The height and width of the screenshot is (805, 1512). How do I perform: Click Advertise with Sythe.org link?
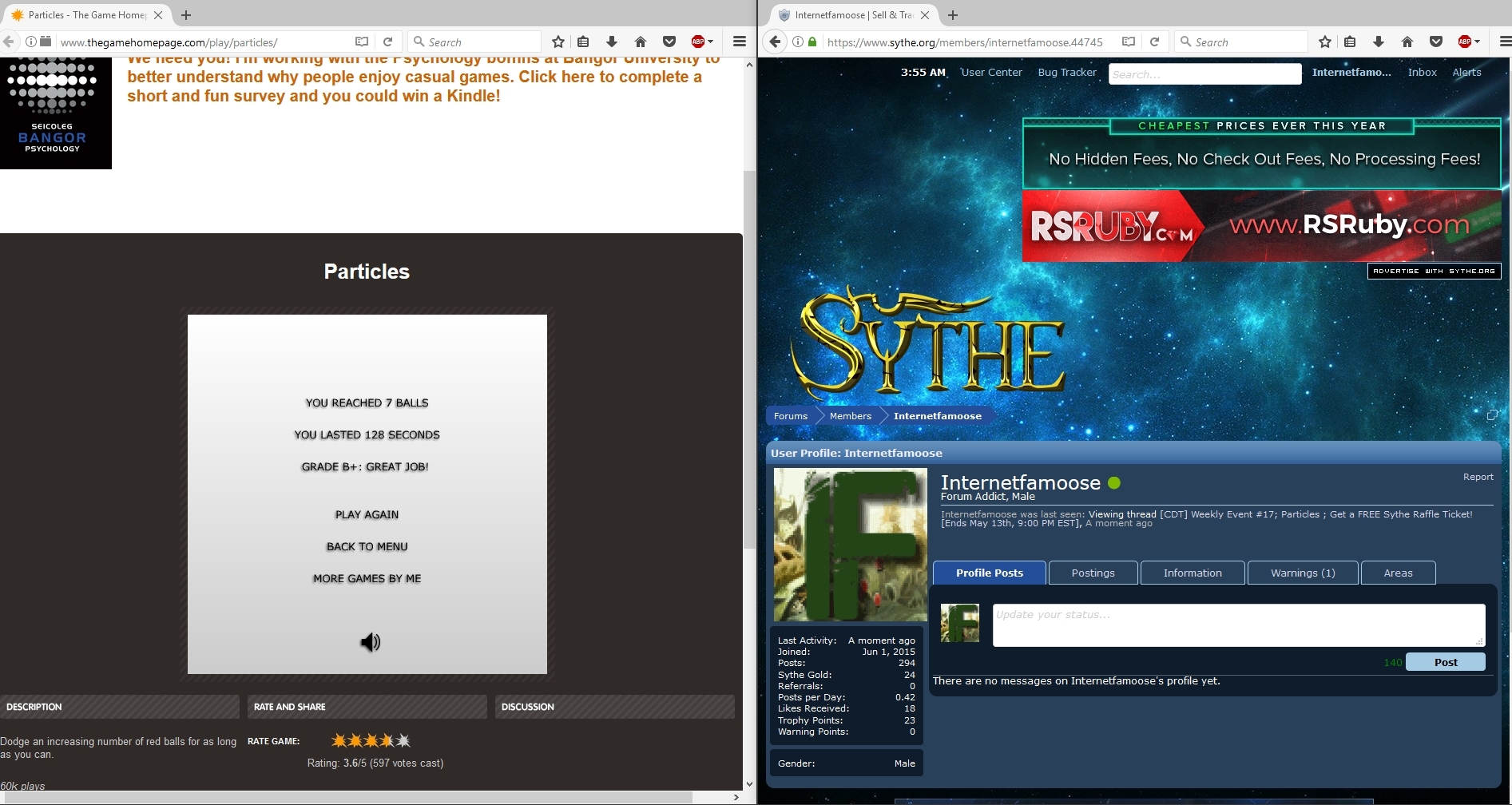click(x=1434, y=271)
